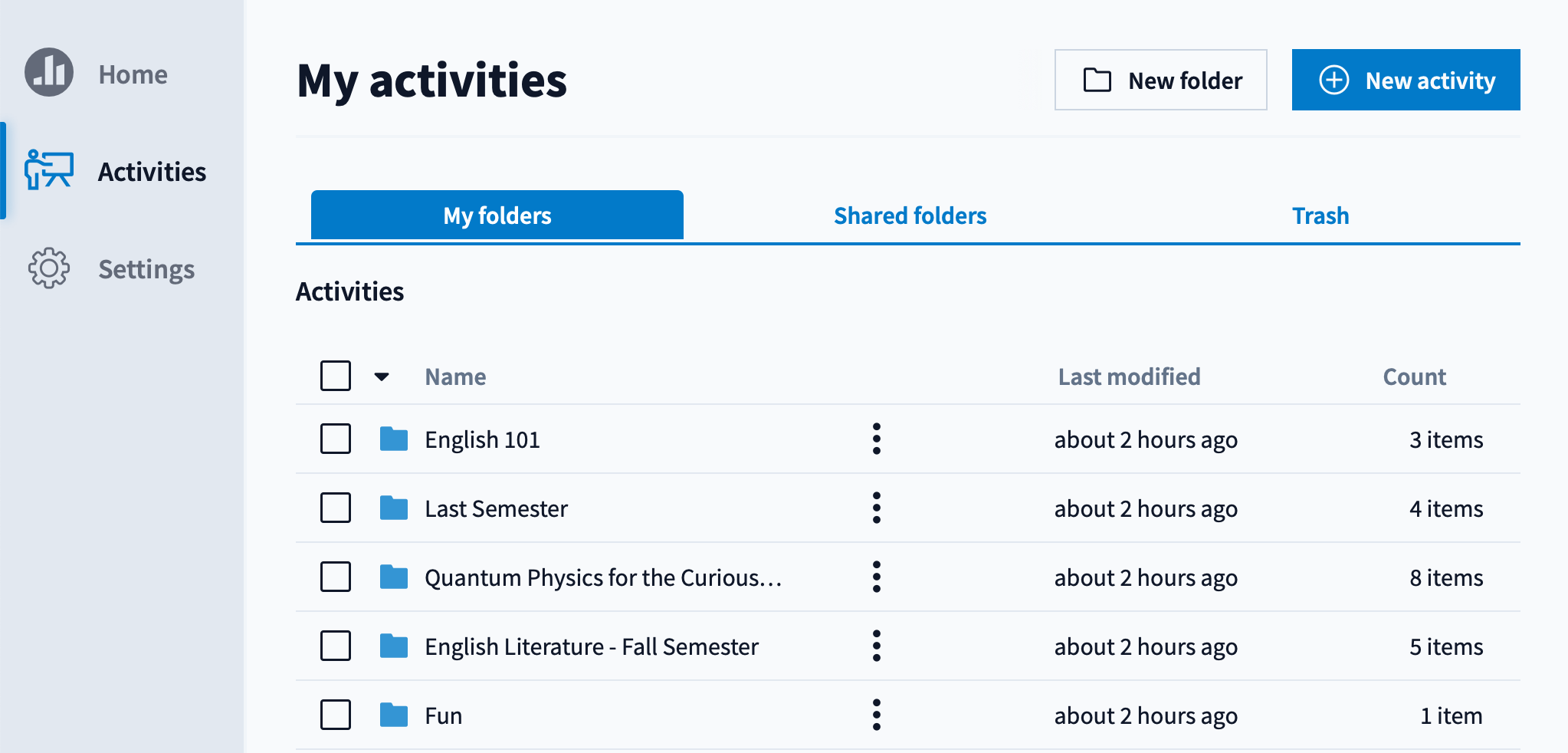Start a New activity
This screenshot has height=753, width=1568.
click(x=1406, y=80)
